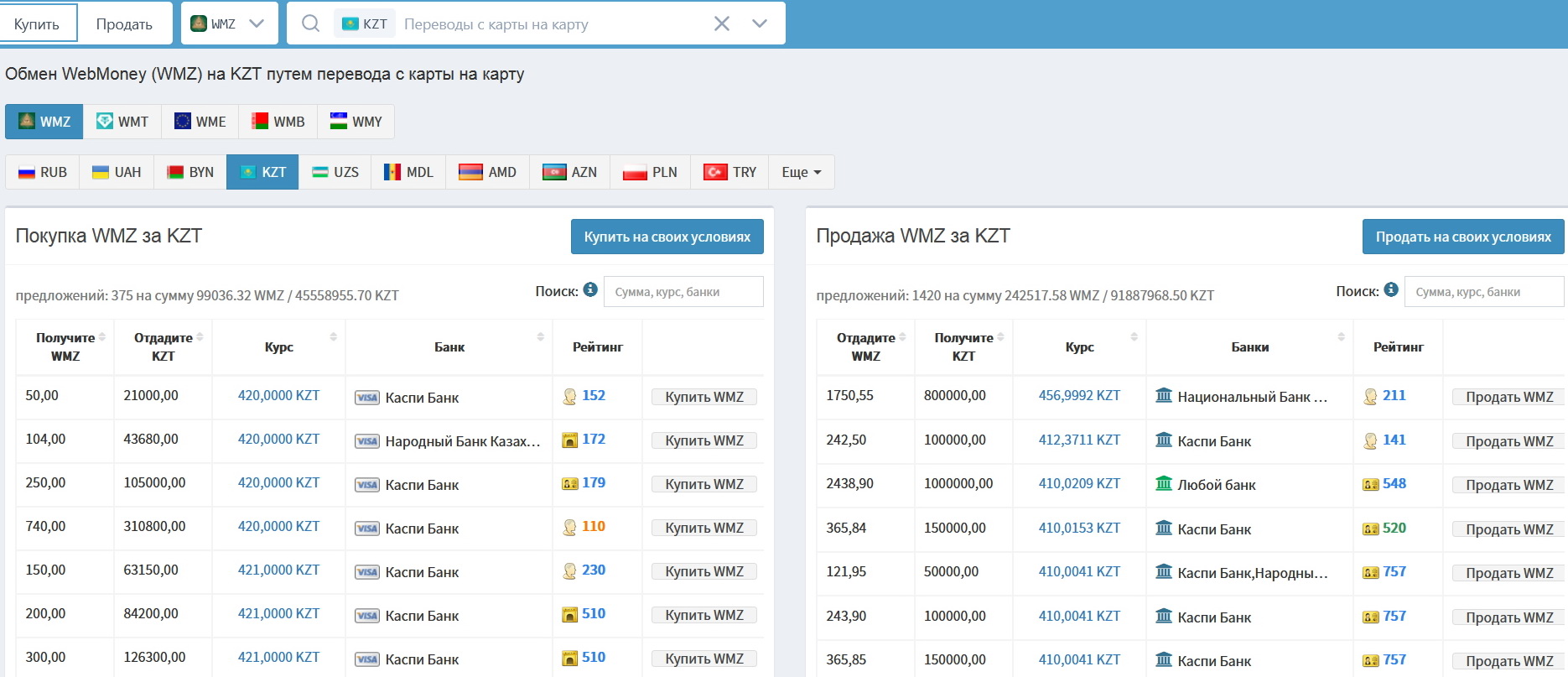Viewport: 1568px width, 677px height.
Task: Sort buy table by Банк column
Action: pos(449,346)
